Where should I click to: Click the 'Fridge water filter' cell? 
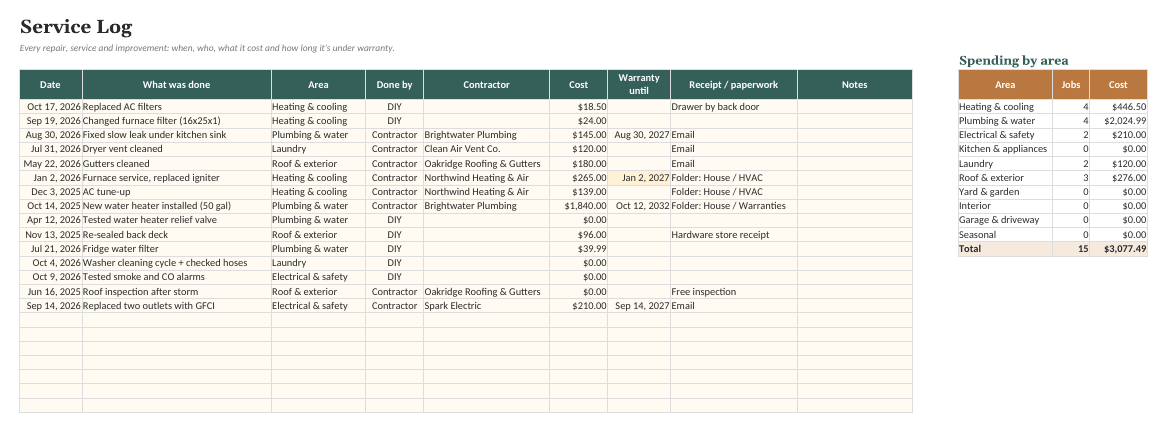176,249
